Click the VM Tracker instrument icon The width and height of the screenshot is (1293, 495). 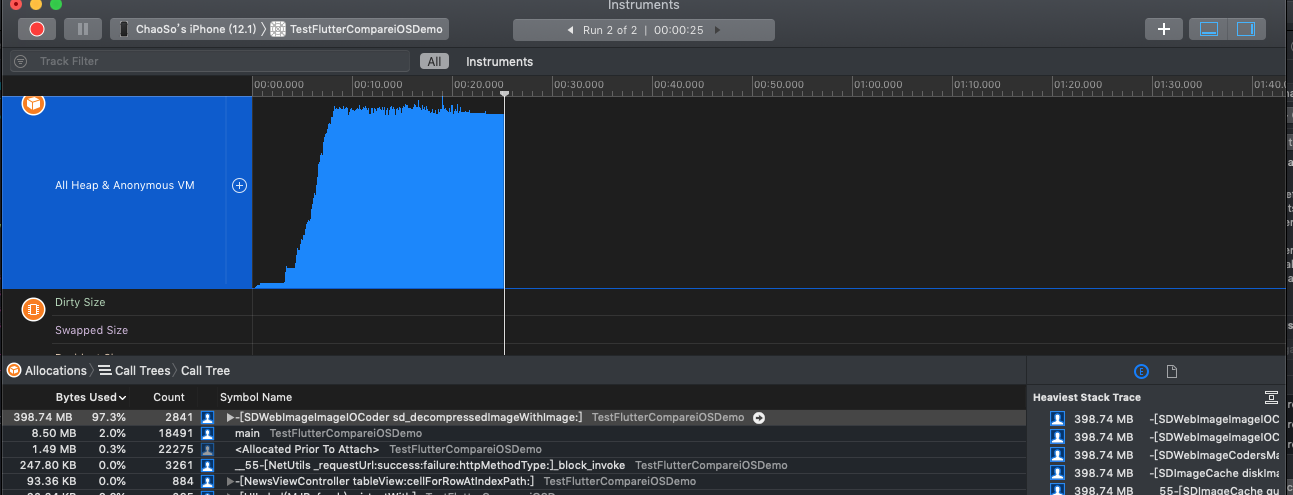click(x=33, y=309)
